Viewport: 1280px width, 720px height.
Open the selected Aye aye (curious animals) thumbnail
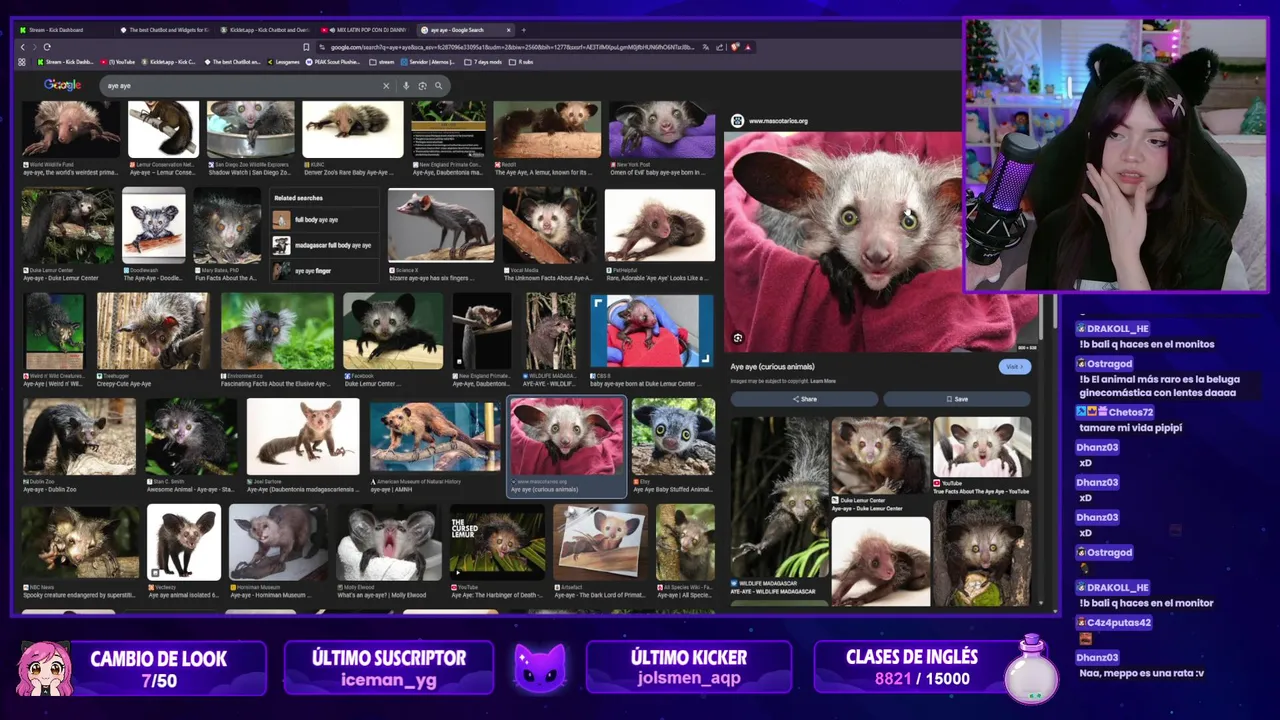tap(567, 437)
